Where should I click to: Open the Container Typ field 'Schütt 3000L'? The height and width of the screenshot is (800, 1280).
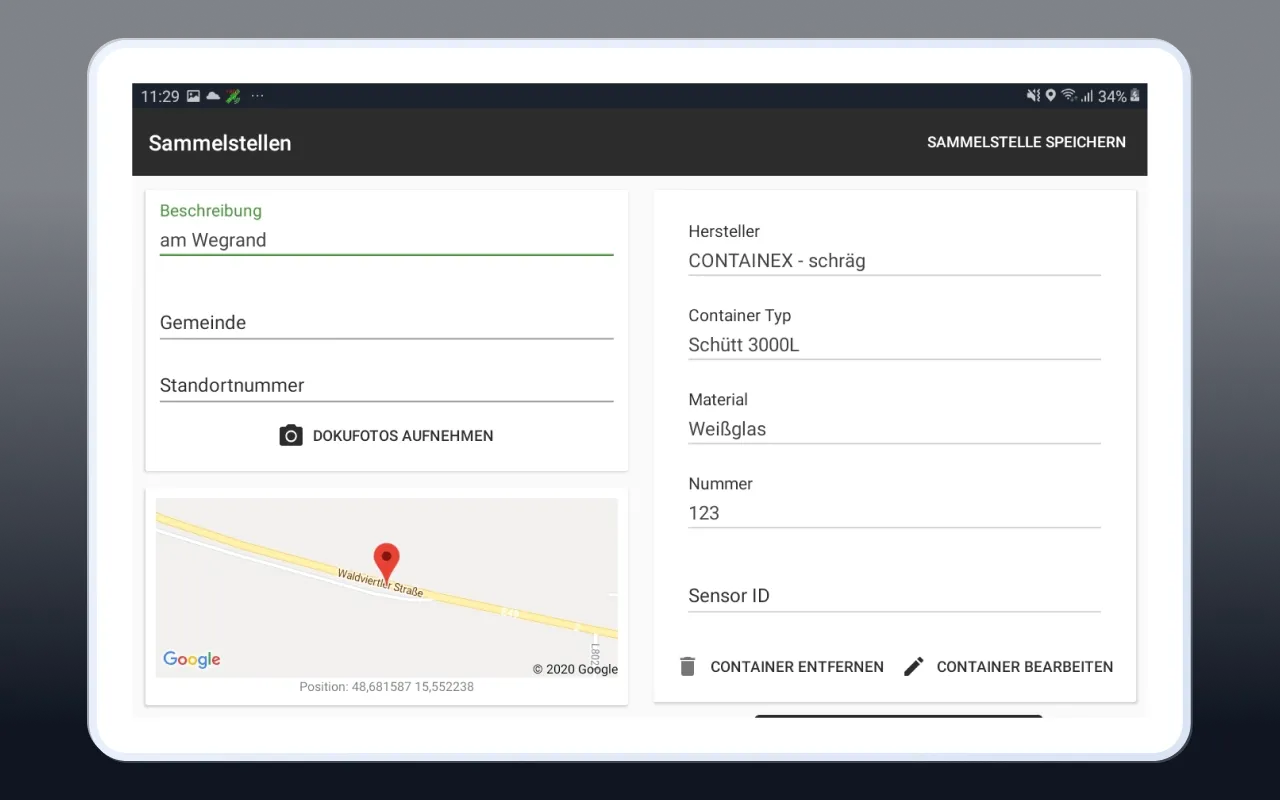[x=894, y=345]
